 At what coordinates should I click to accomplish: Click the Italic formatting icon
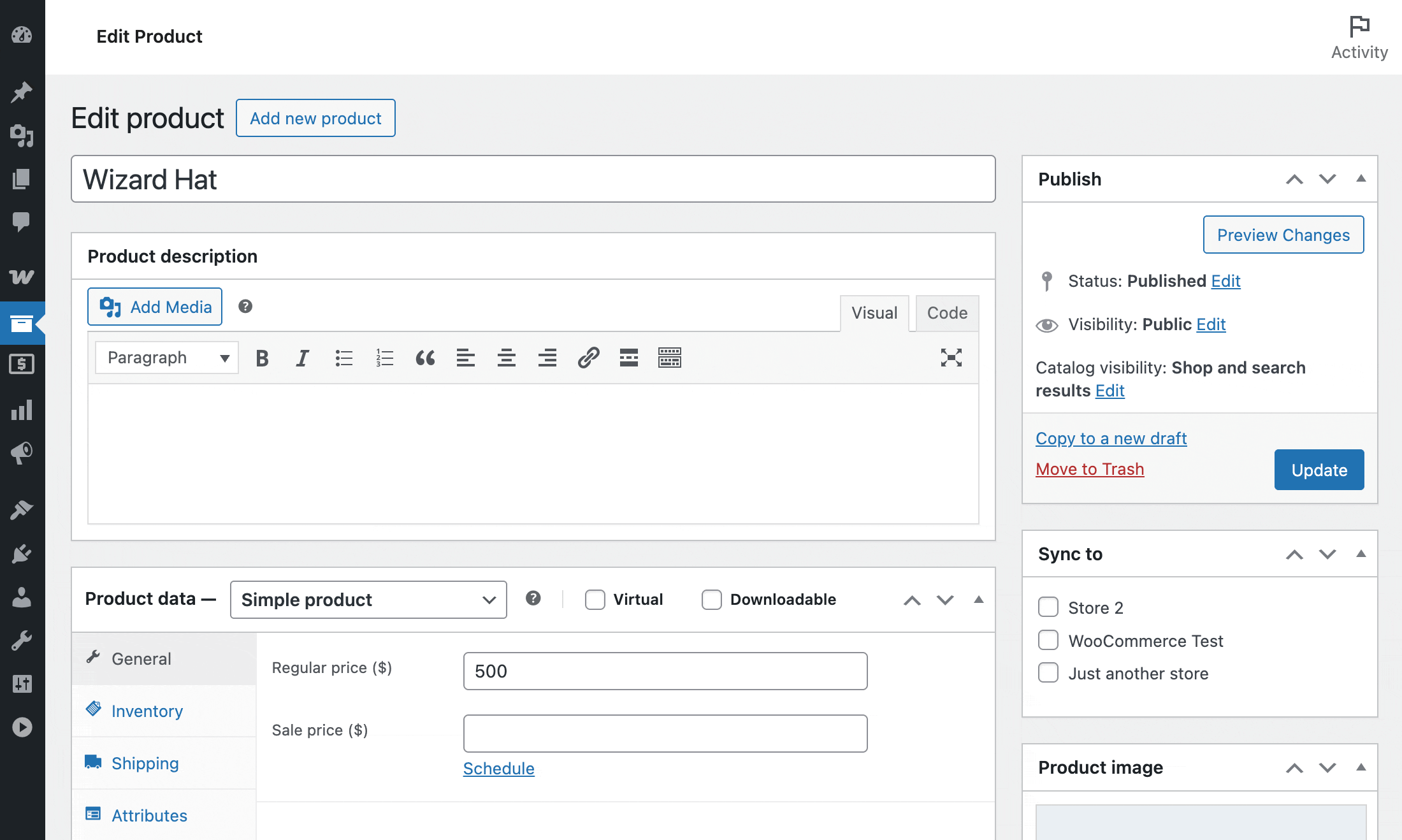303,358
